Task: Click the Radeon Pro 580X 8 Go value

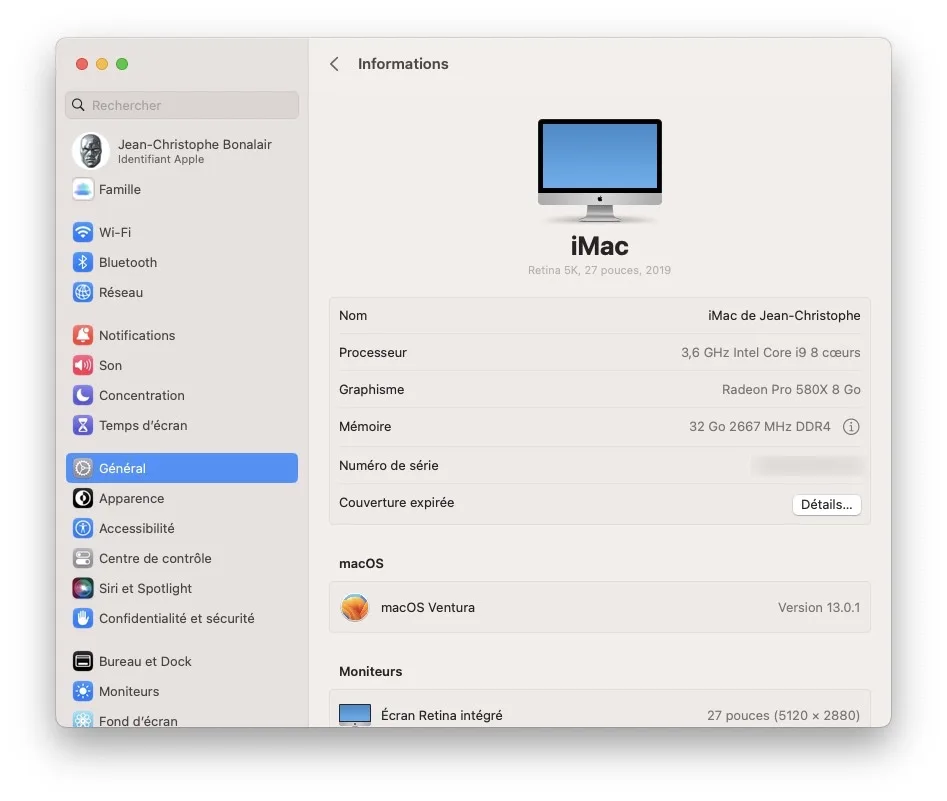Action: (791, 389)
